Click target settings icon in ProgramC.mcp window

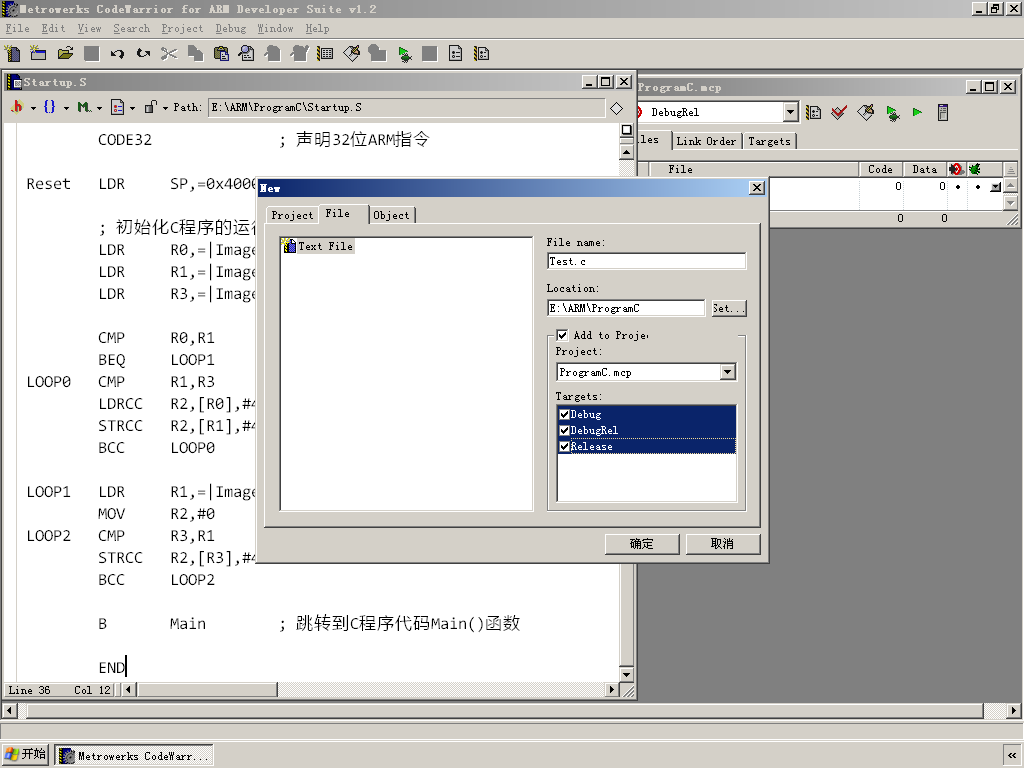813,112
